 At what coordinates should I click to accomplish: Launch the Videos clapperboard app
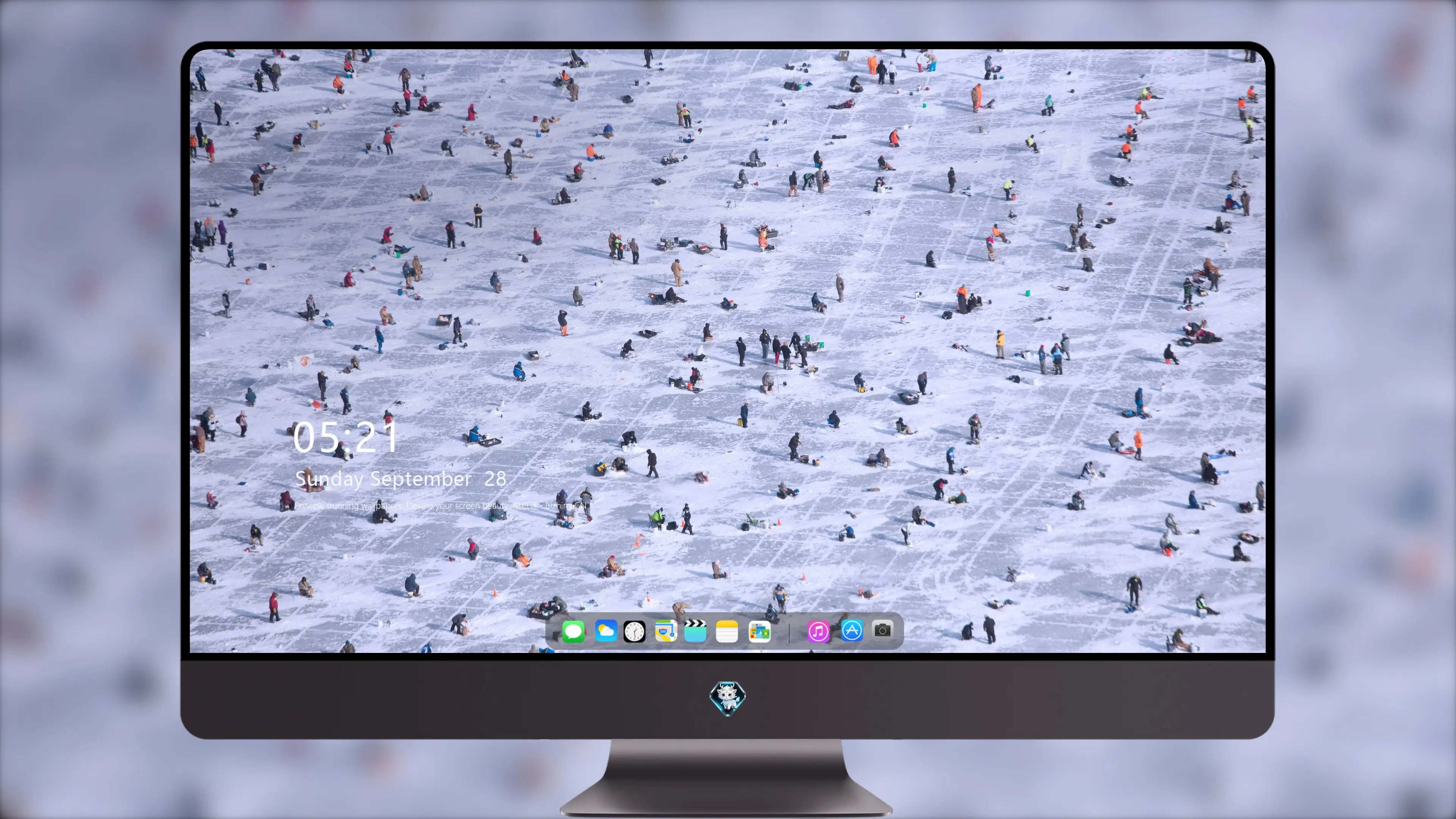[695, 631]
